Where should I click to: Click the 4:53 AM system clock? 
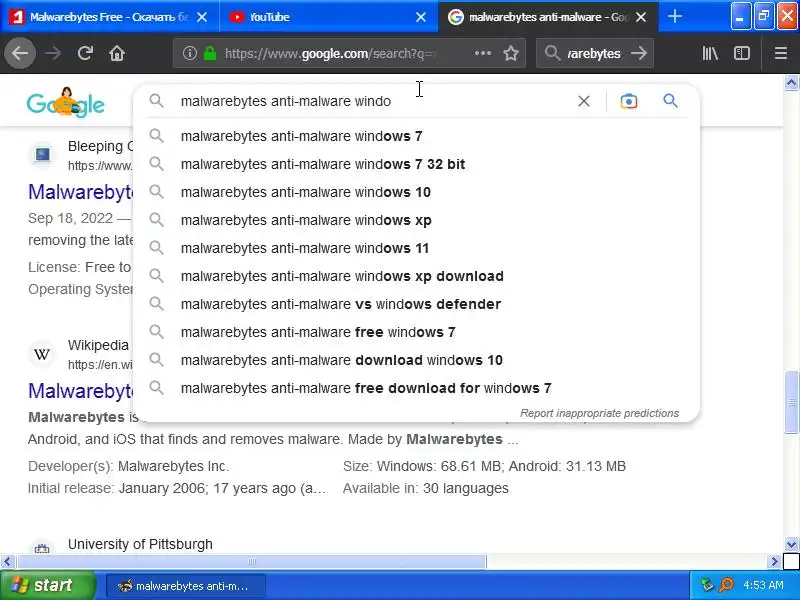pos(763,585)
